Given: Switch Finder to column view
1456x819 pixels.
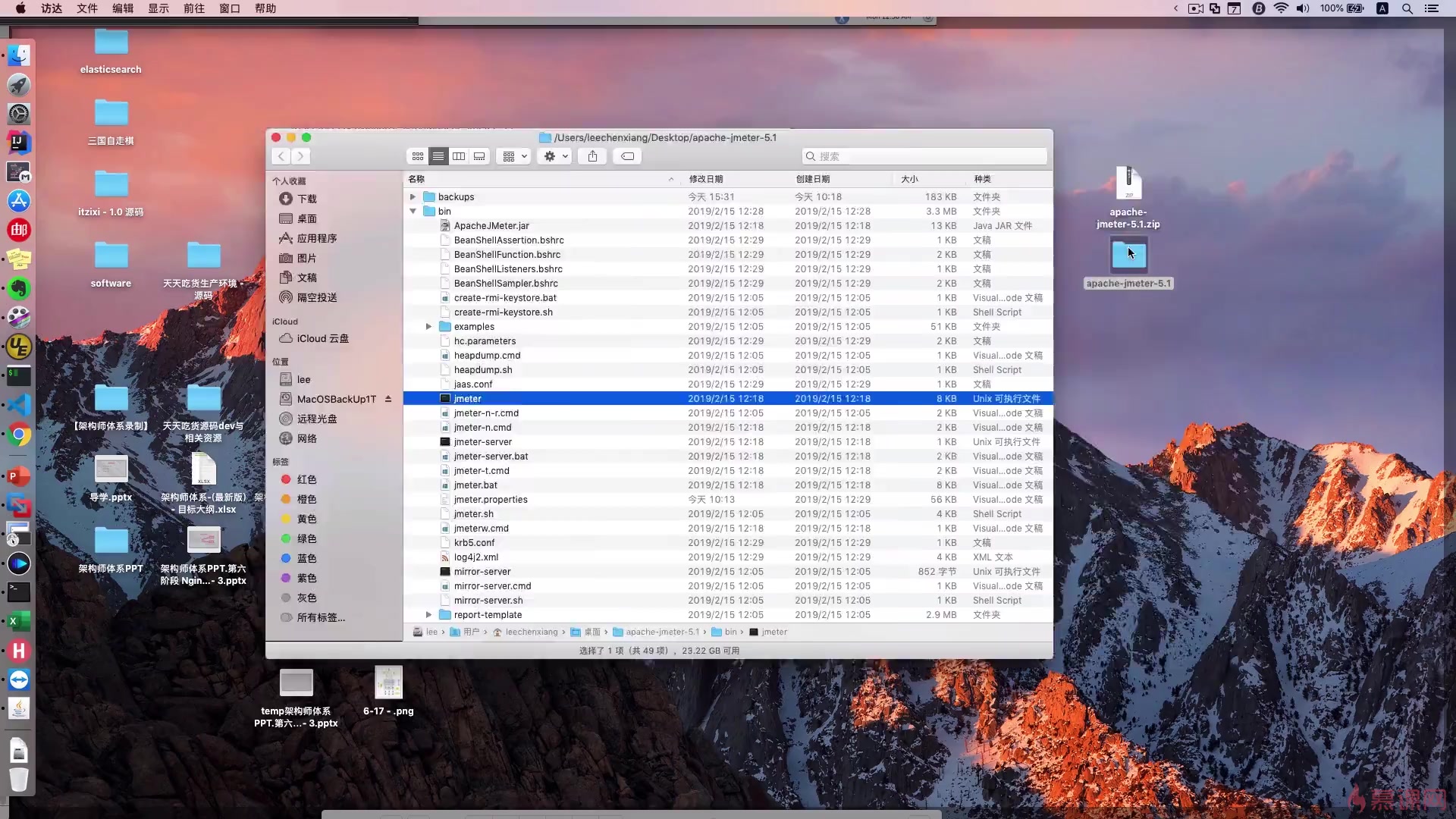Looking at the screenshot, I should pyautogui.click(x=459, y=156).
